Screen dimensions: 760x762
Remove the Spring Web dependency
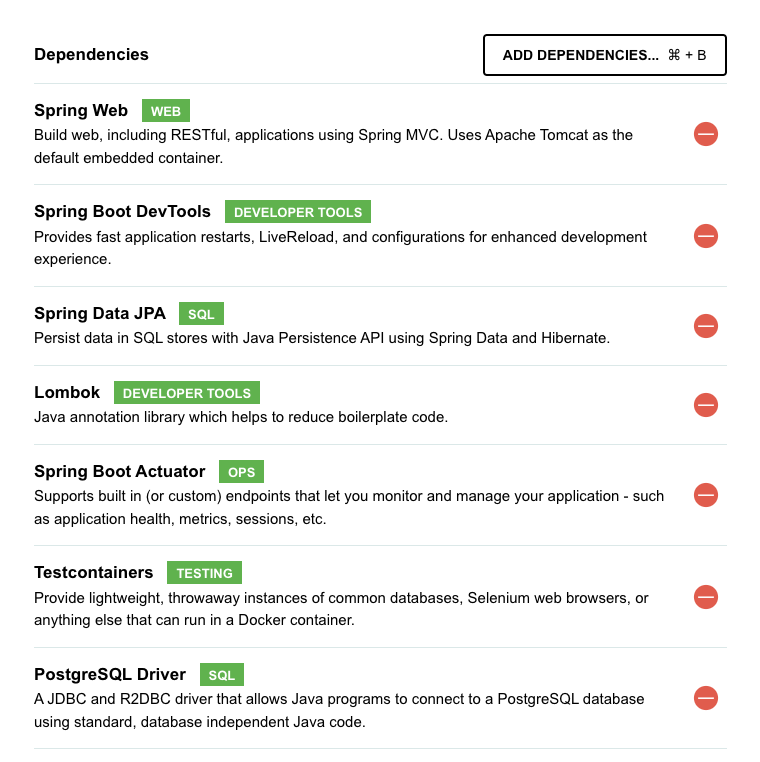coord(706,134)
